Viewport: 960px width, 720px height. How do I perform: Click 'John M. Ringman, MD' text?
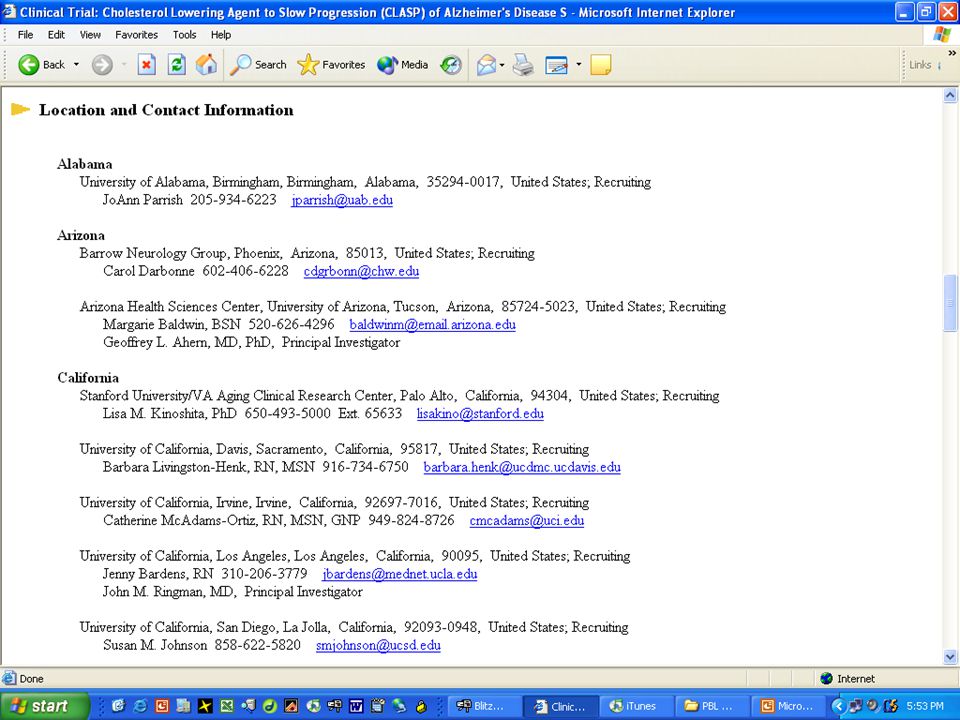point(168,592)
